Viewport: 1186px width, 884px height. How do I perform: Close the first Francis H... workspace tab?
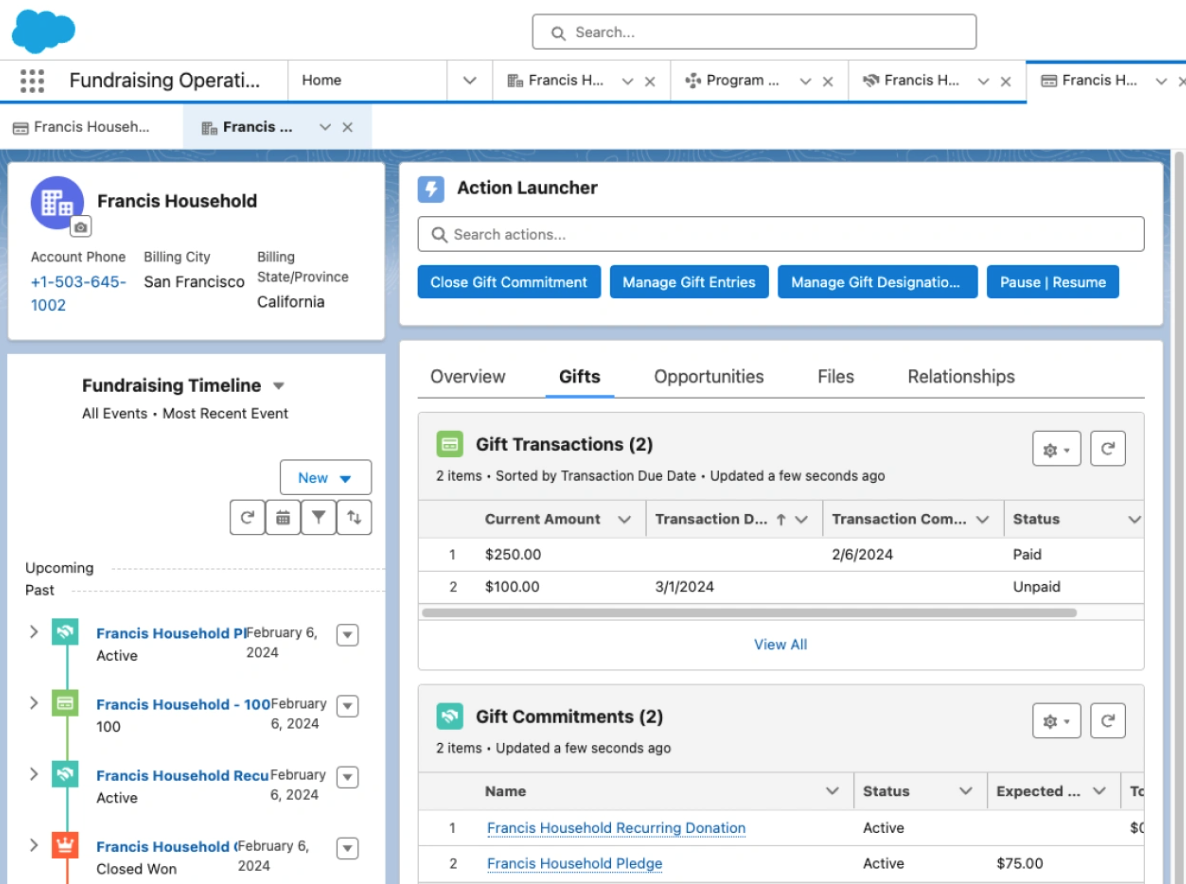click(650, 82)
